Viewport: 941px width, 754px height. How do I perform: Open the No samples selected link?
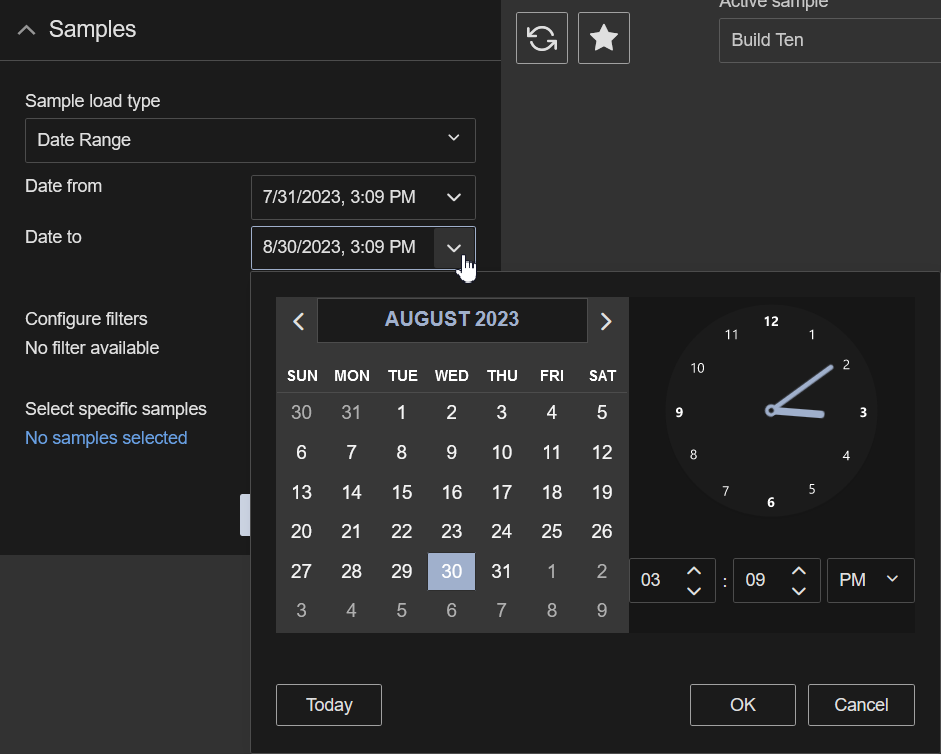[x=106, y=438]
